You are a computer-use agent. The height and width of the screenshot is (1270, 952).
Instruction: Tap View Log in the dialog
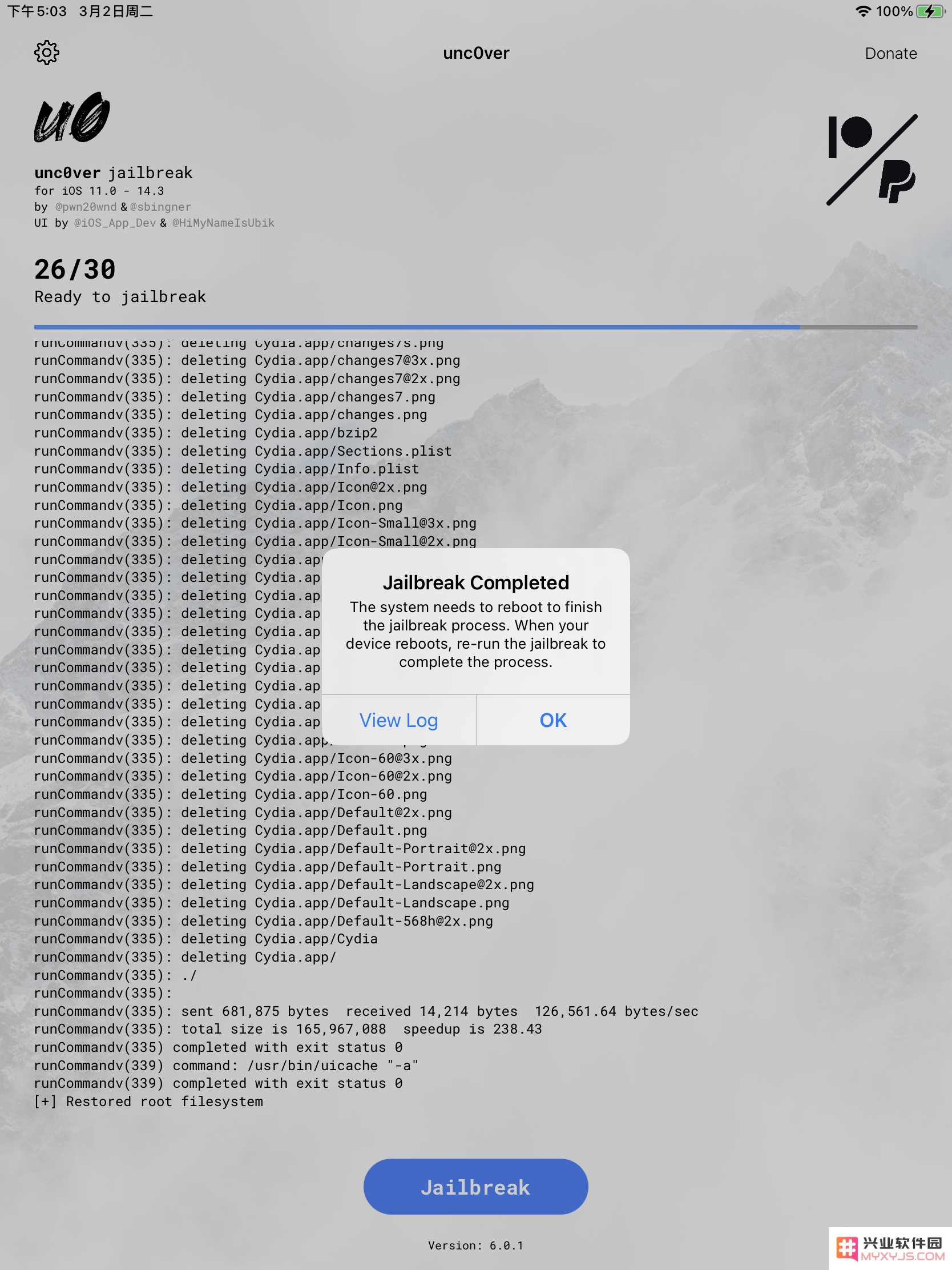click(399, 720)
